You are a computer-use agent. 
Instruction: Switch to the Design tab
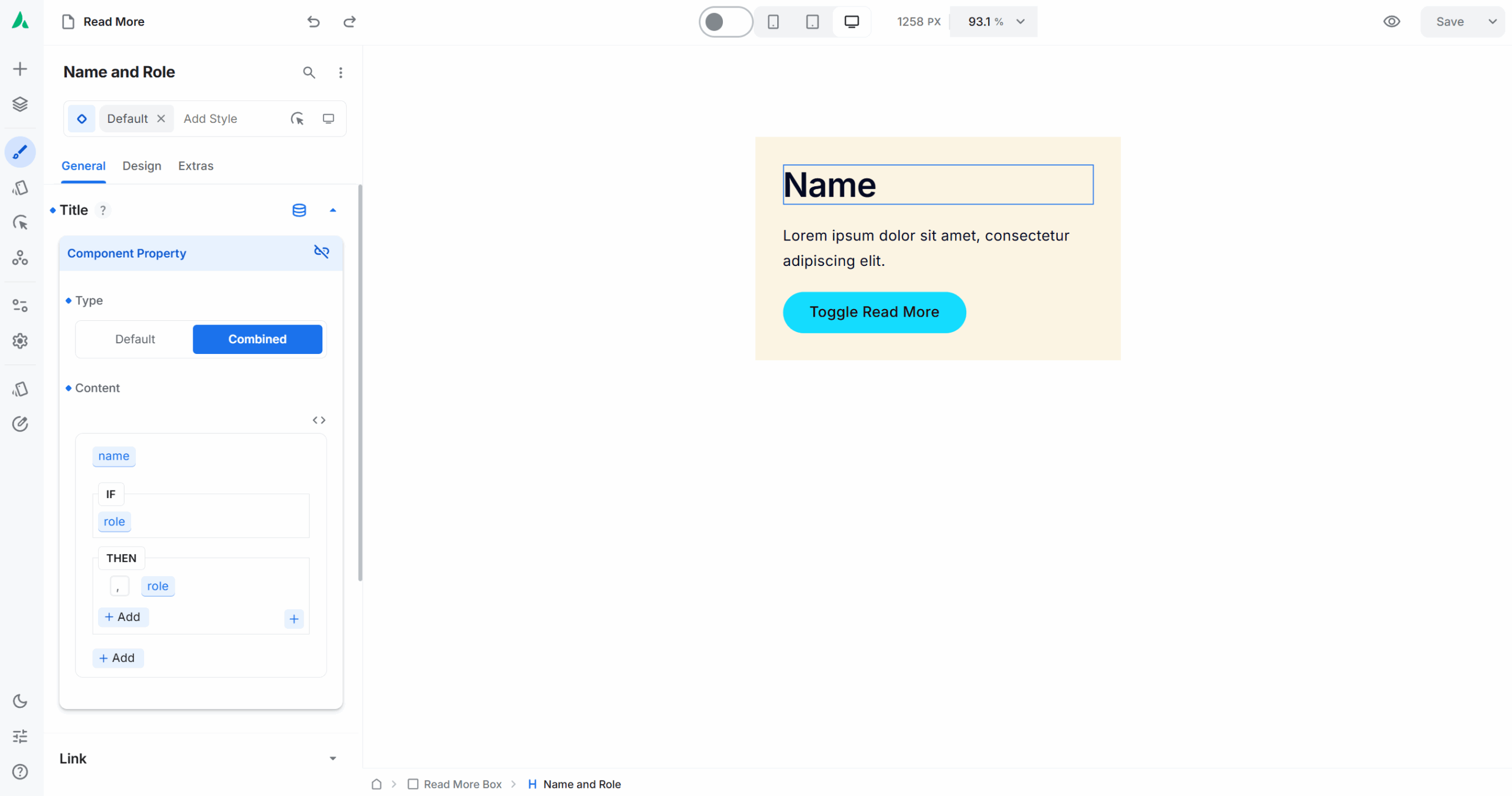[142, 166]
